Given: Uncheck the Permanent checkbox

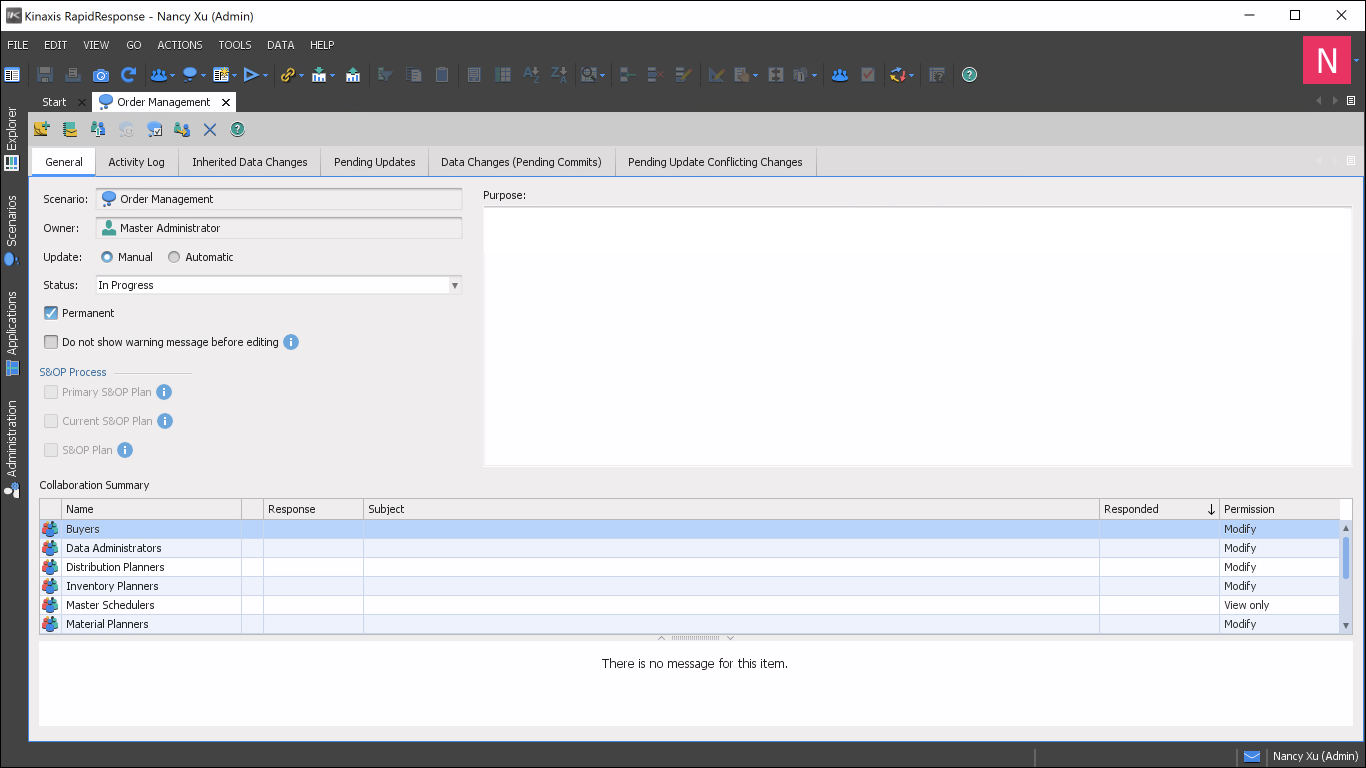Looking at the screenshot, I should tap(51, 313).
